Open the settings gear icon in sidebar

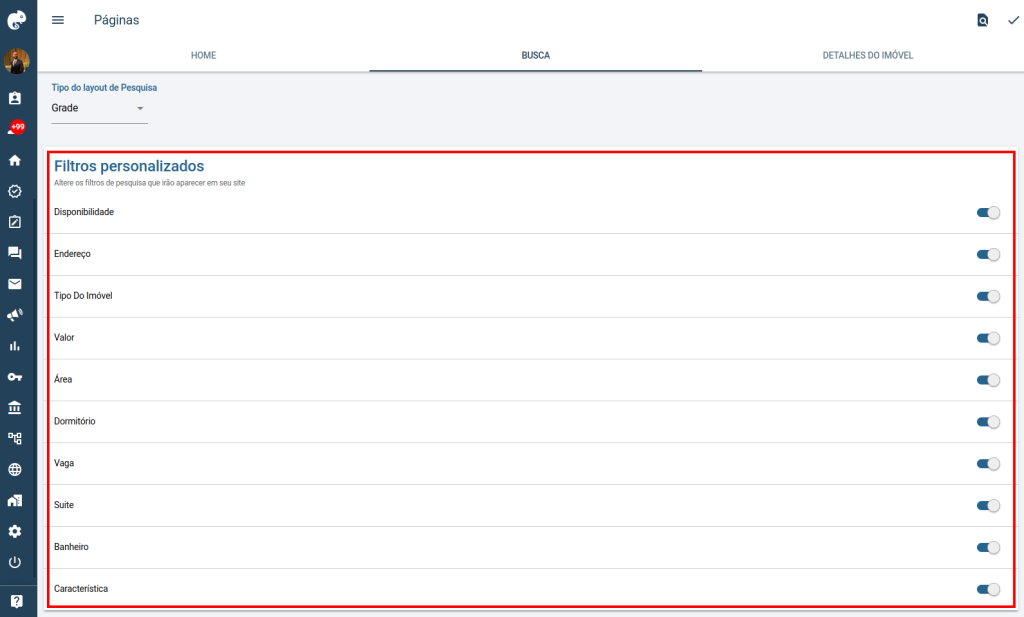tap(15, 531)
